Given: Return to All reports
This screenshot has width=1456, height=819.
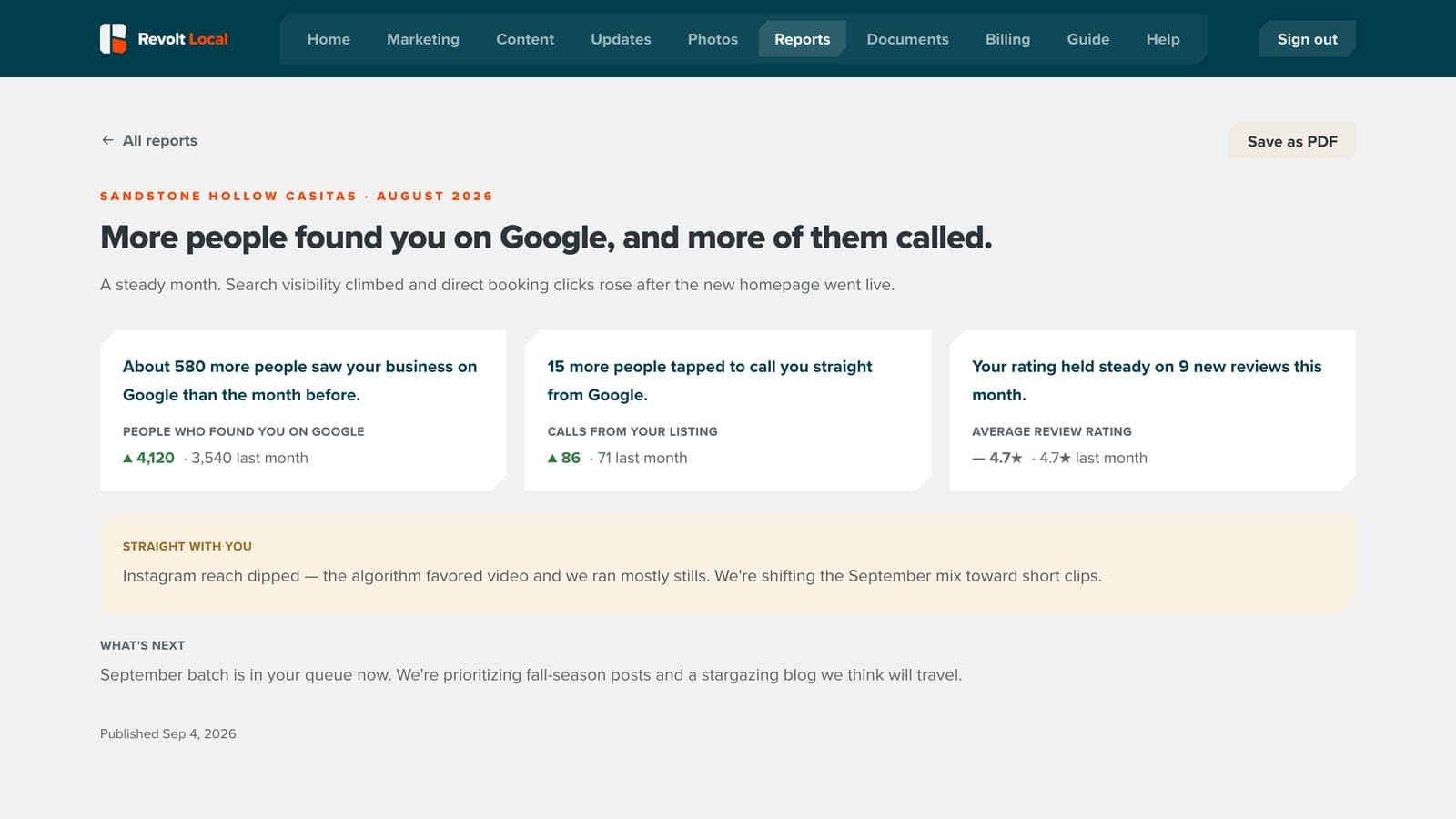Looking at the screenshot, I should tap(149, 140).
